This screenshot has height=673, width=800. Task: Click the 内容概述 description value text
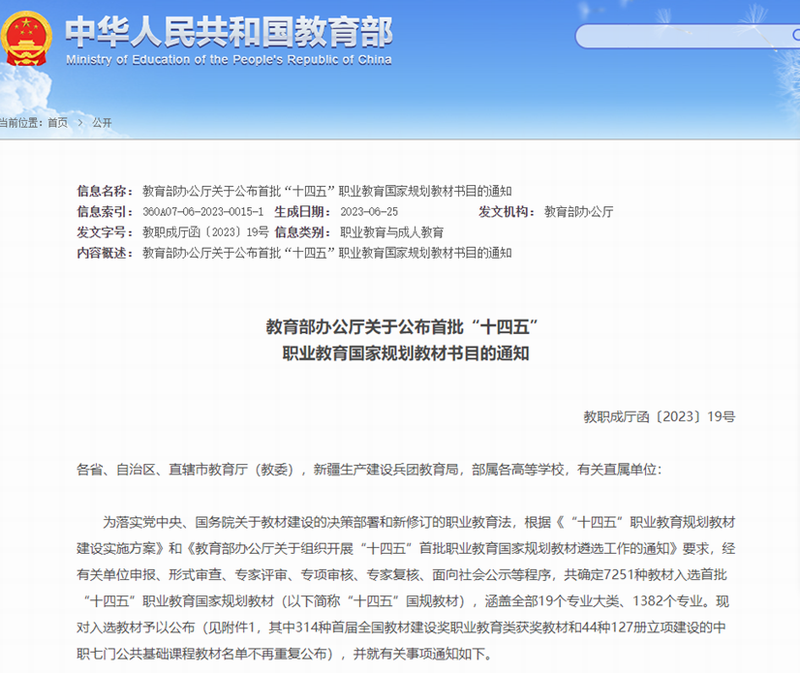pos(327,253)
